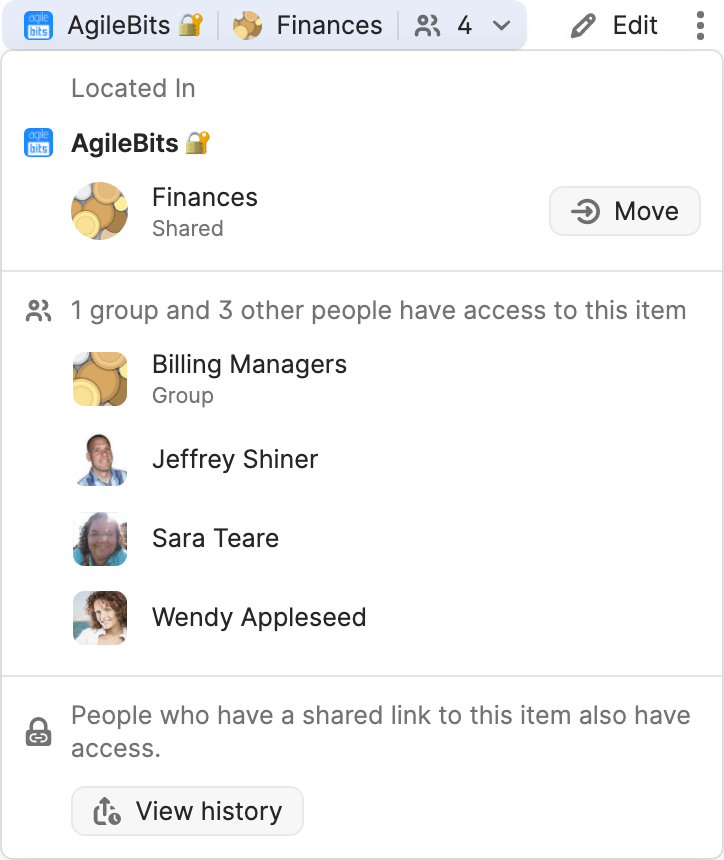
Task: Click the people icon beside the count 4
Action: (x=430, y=25)
